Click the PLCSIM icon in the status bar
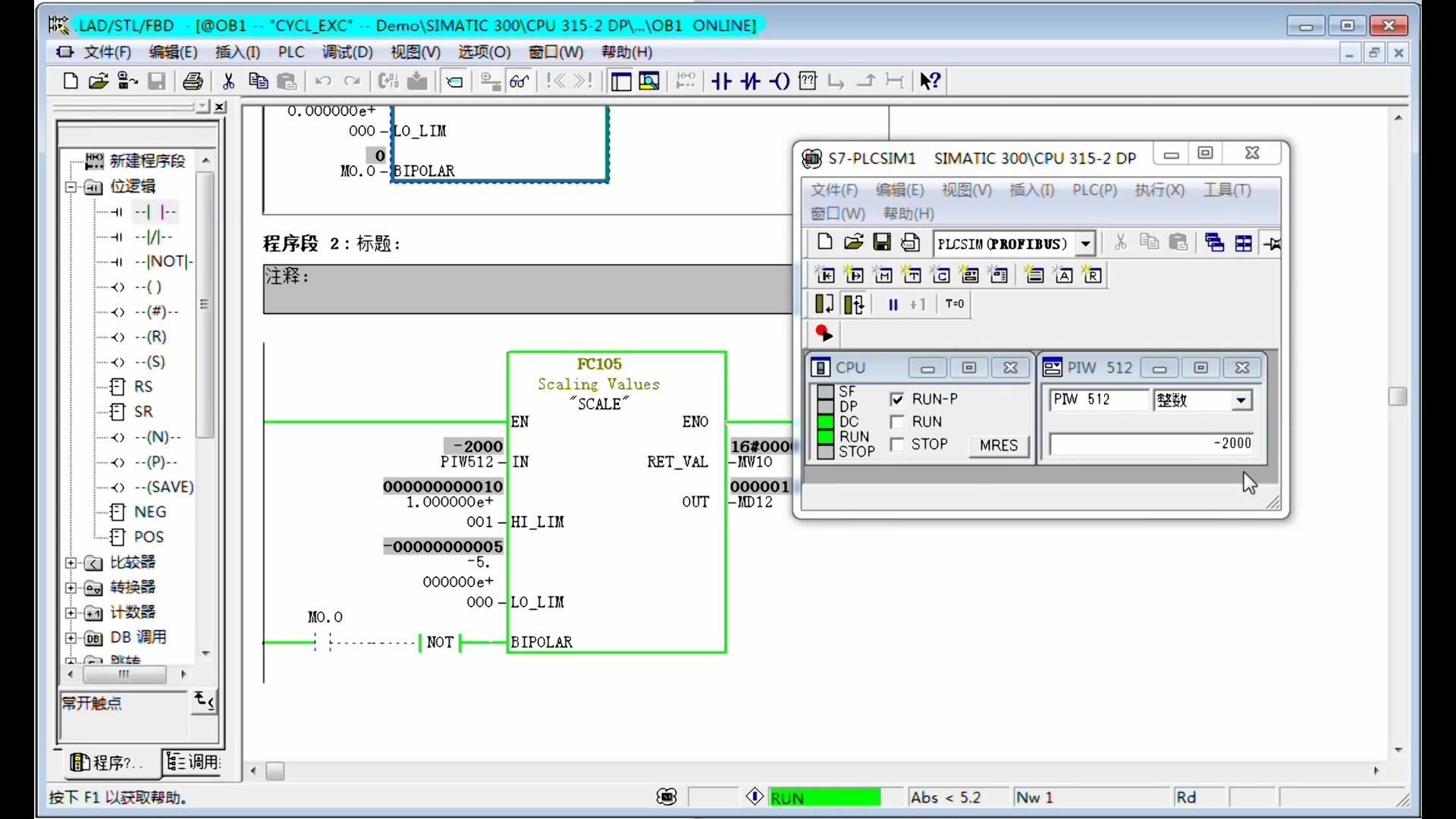 [x=667, y=797]
